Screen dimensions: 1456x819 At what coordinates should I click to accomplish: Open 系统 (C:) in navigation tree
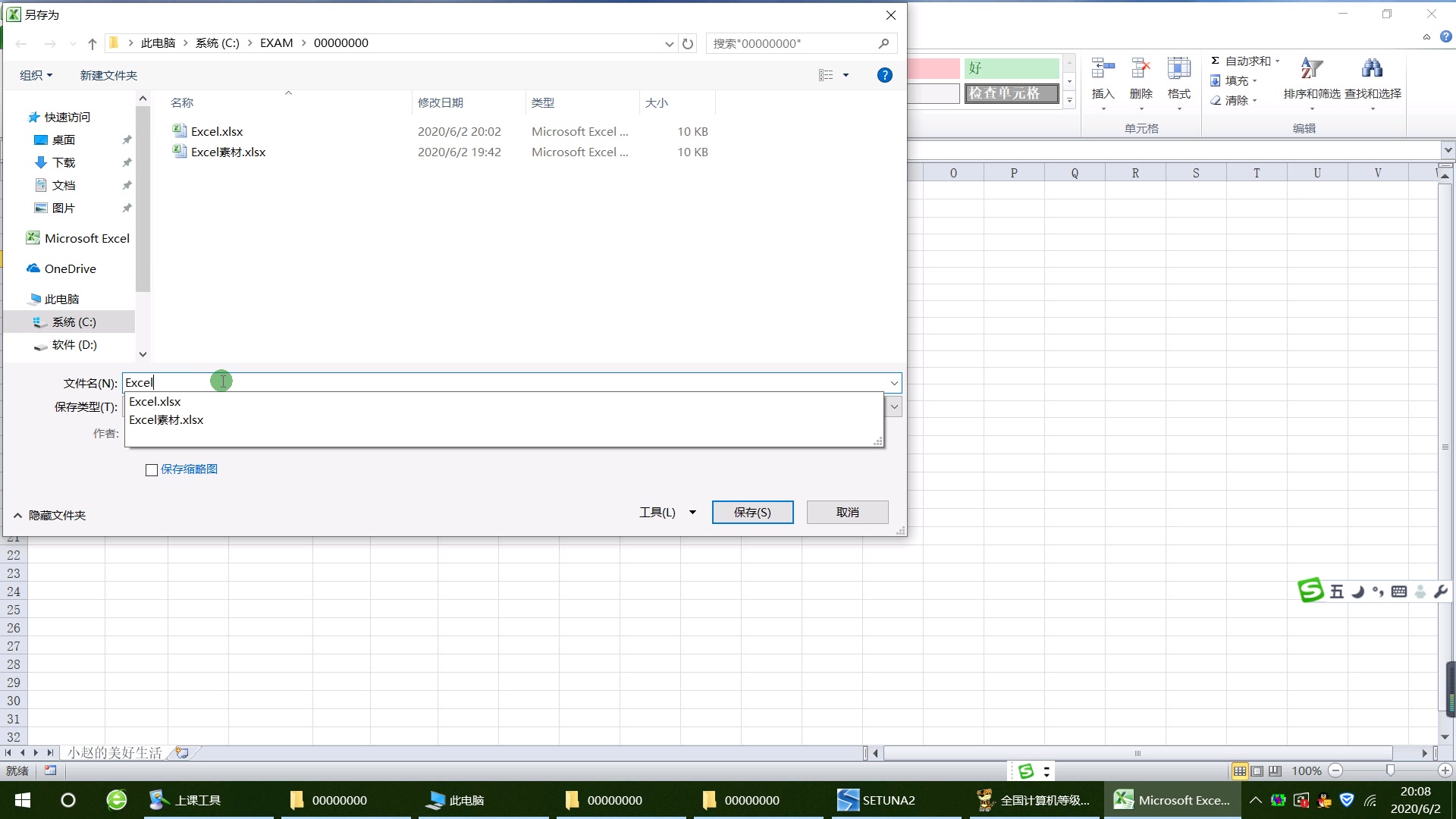[x=74, y=322]
